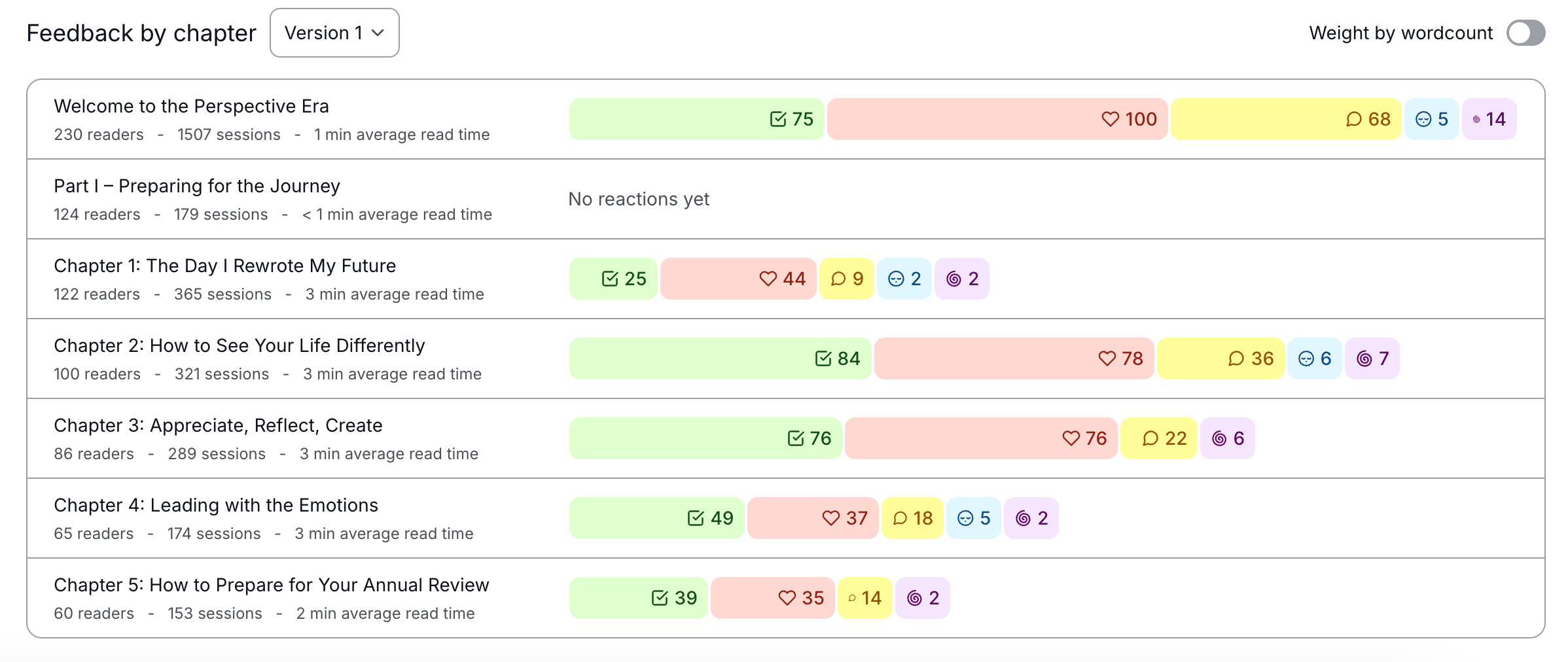The width and height of the screenshot is (1568, 662).
Task: Click the spiral icon showing 6 in Chapter 3
Action: [1219, 438]
